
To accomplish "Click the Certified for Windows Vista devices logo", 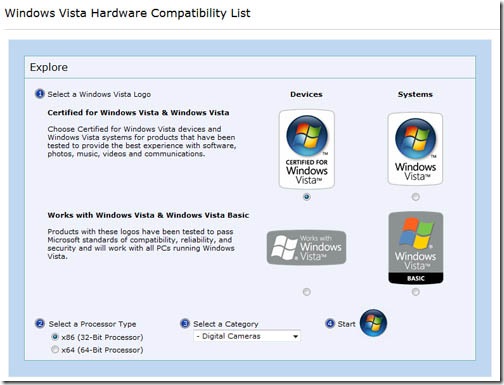I will tap(307, 149).
